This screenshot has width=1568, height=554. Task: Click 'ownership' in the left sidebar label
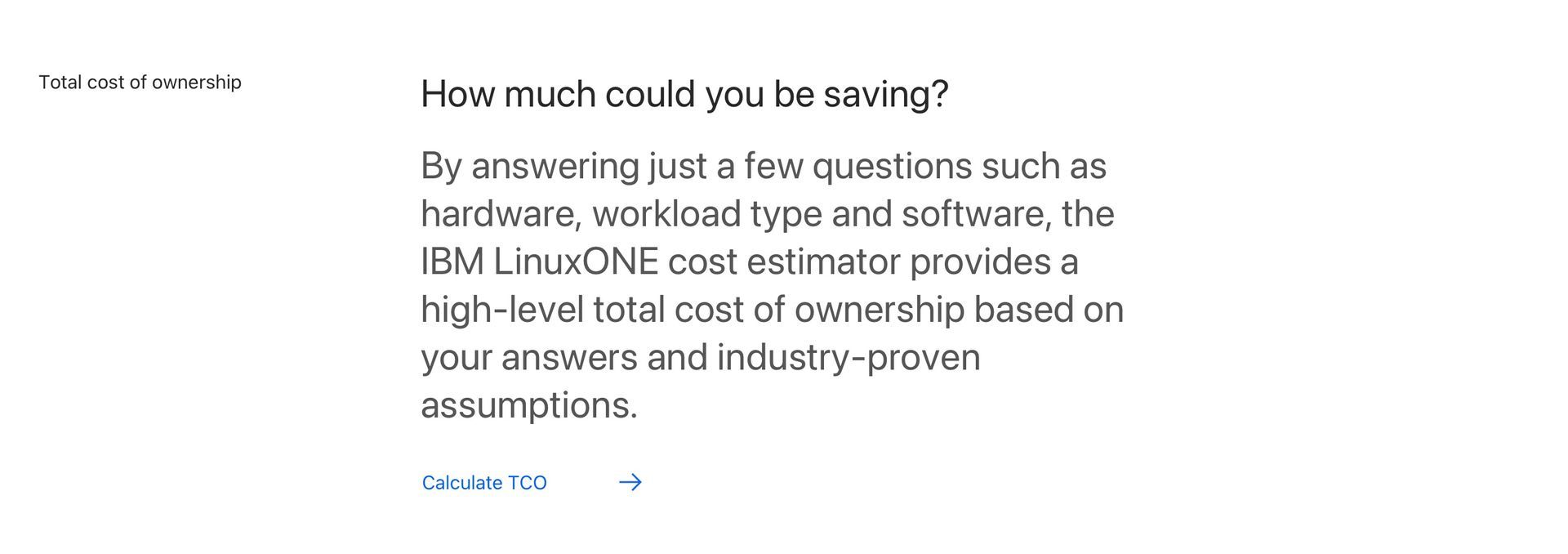pos(197,83)
